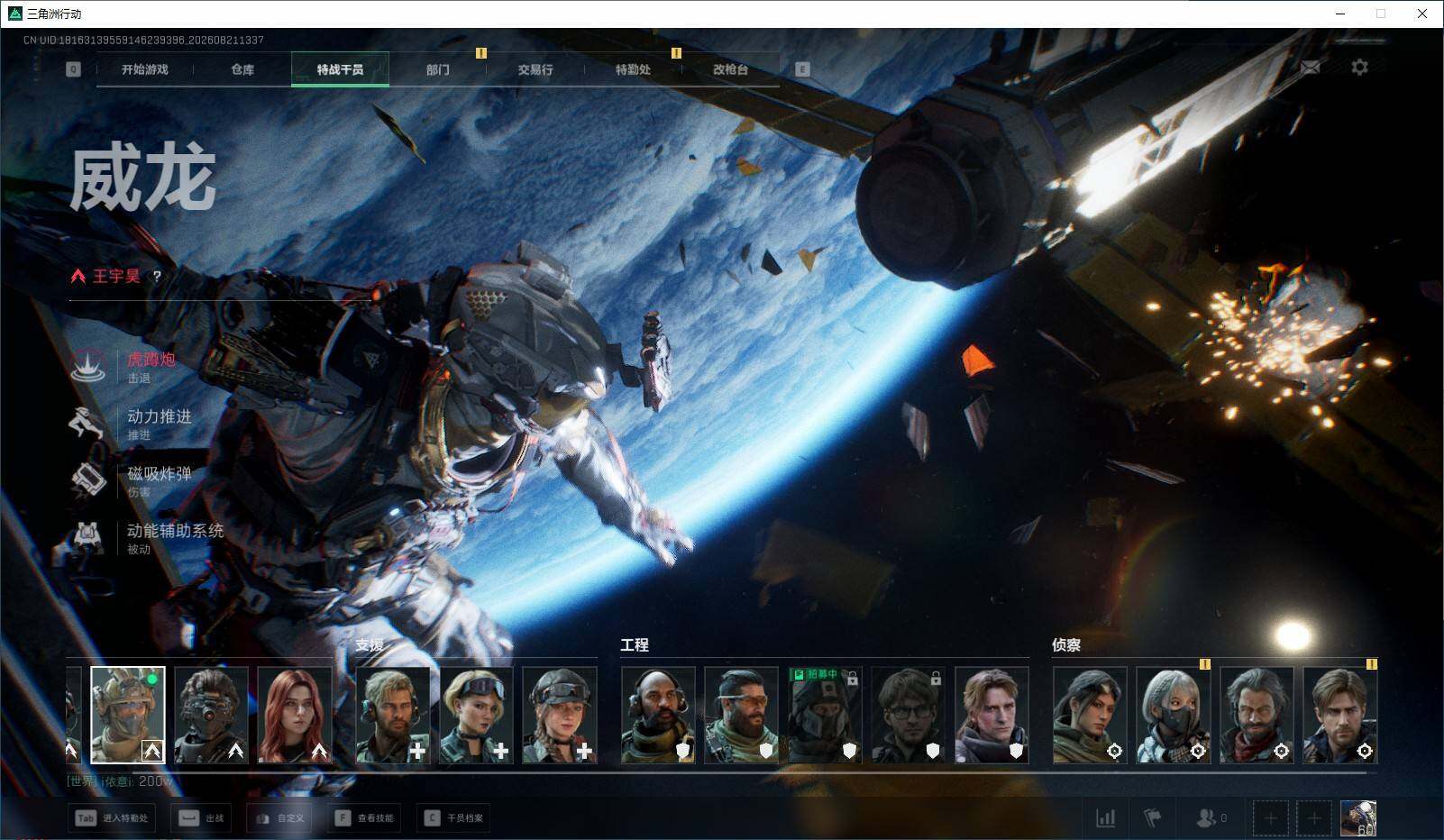The image size is (1444, 840).
Task: Select the short-haired blonde woman with goggles
Action: [476, 715]
